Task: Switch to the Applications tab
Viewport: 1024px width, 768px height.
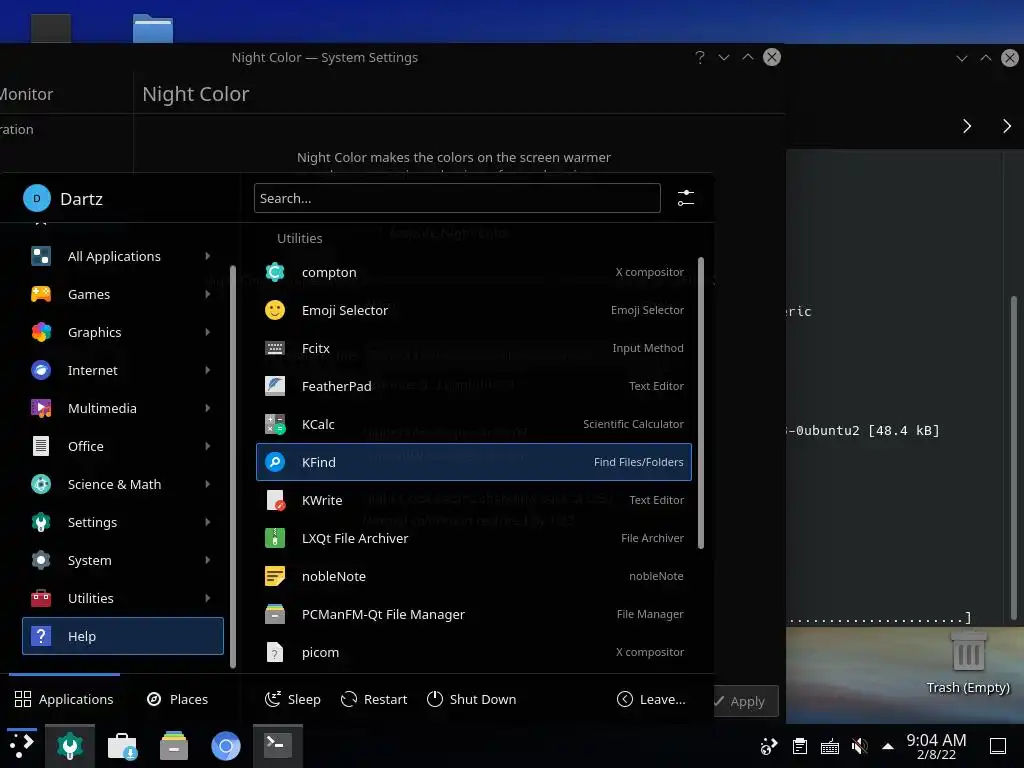Action: tap(64, 699)
